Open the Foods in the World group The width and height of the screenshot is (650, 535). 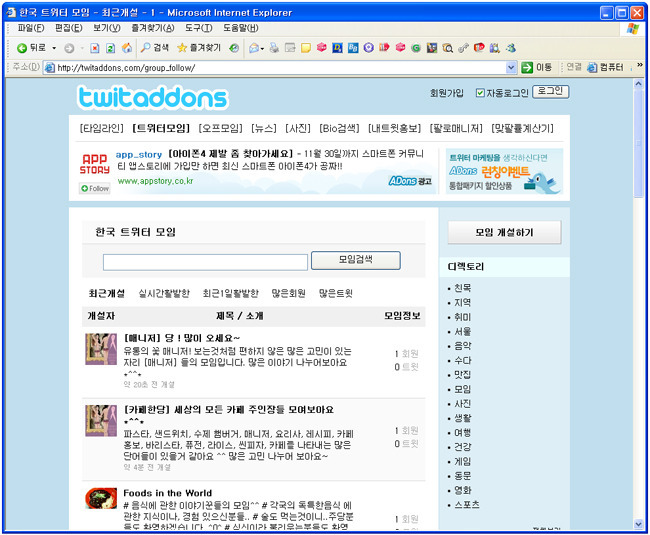pyautogui.click(x=167, y=493)
